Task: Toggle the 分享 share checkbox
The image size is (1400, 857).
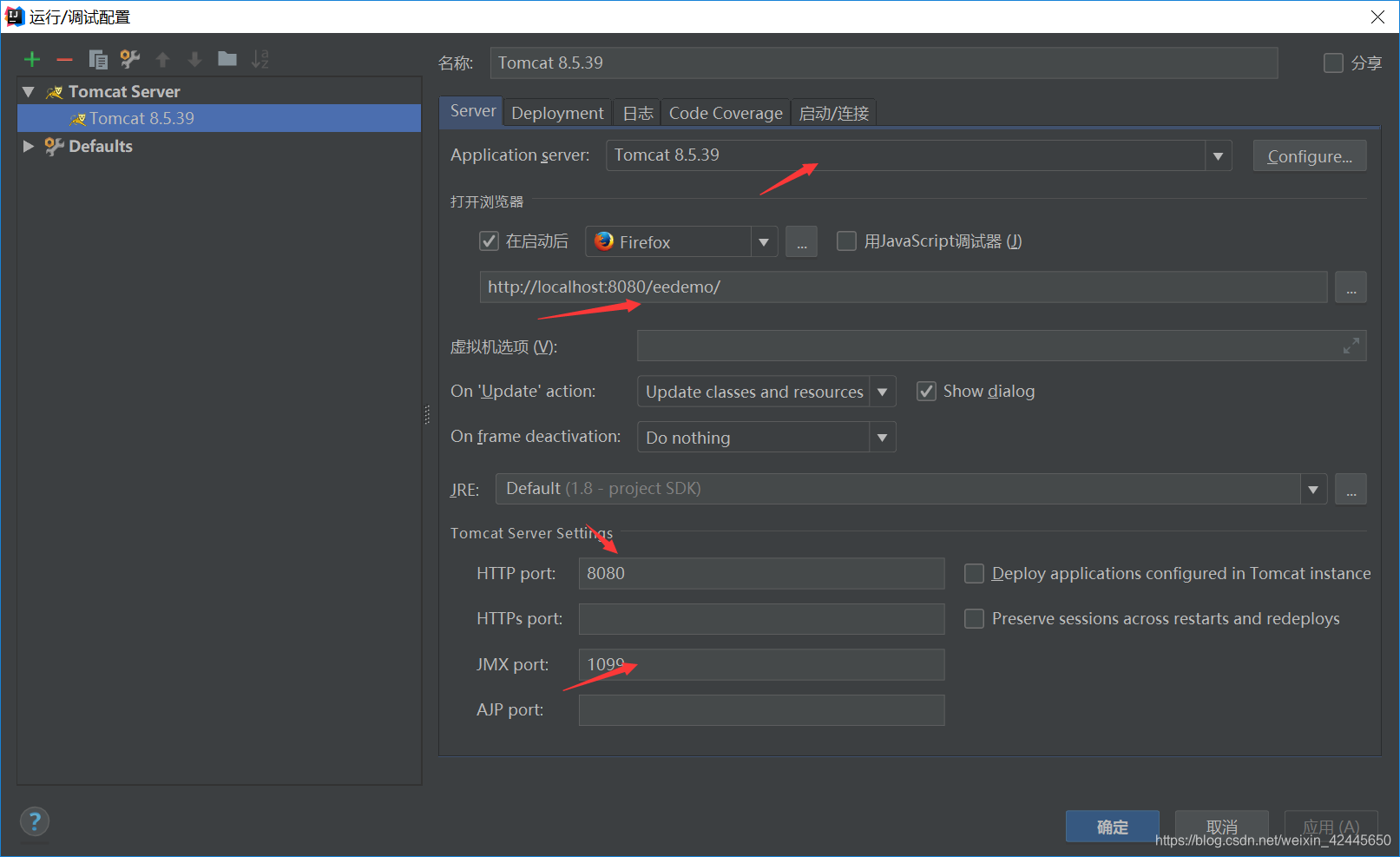Action: pyautogui.click(x=1333, y=63)
